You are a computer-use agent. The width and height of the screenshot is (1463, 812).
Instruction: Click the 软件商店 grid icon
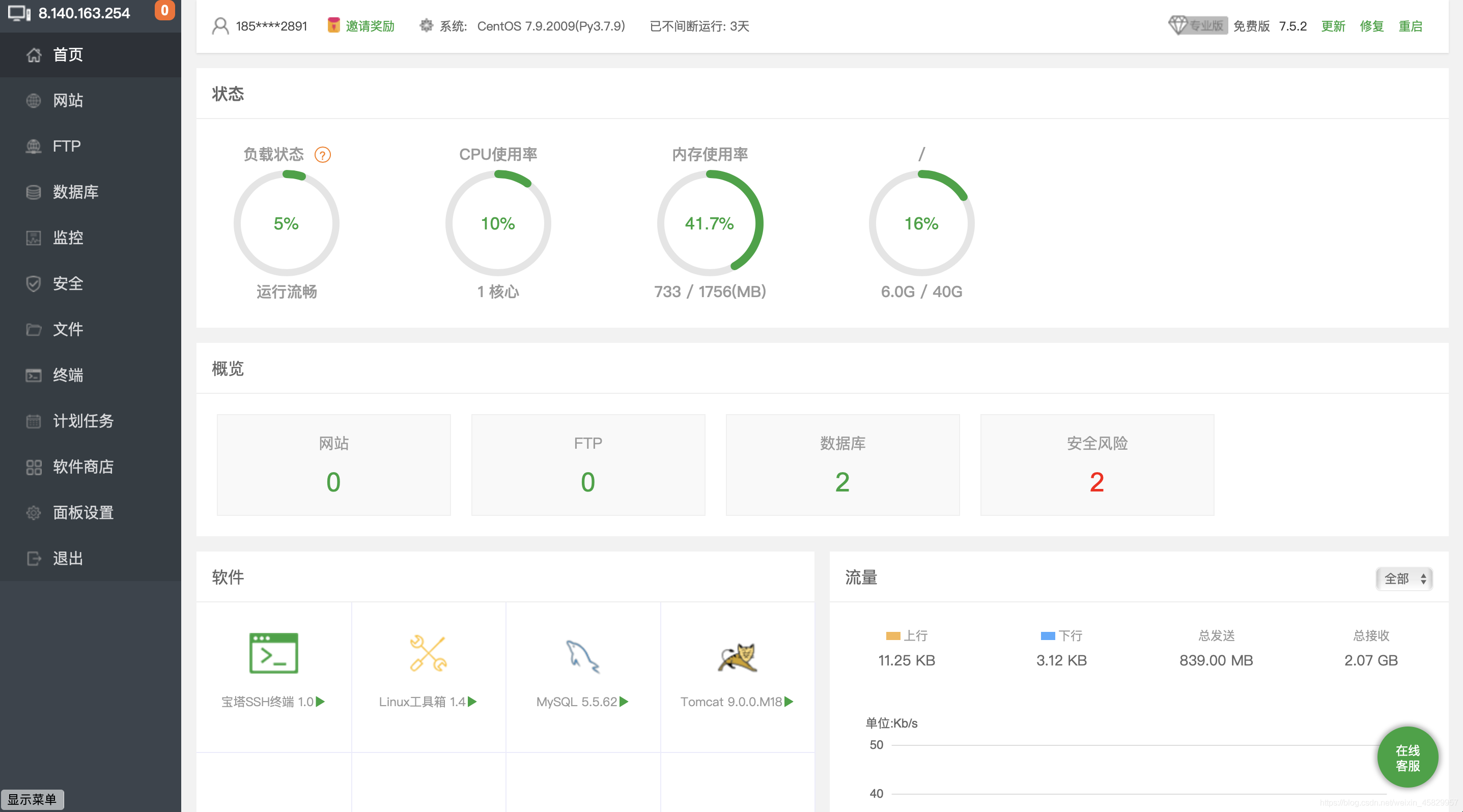(34, 467)
